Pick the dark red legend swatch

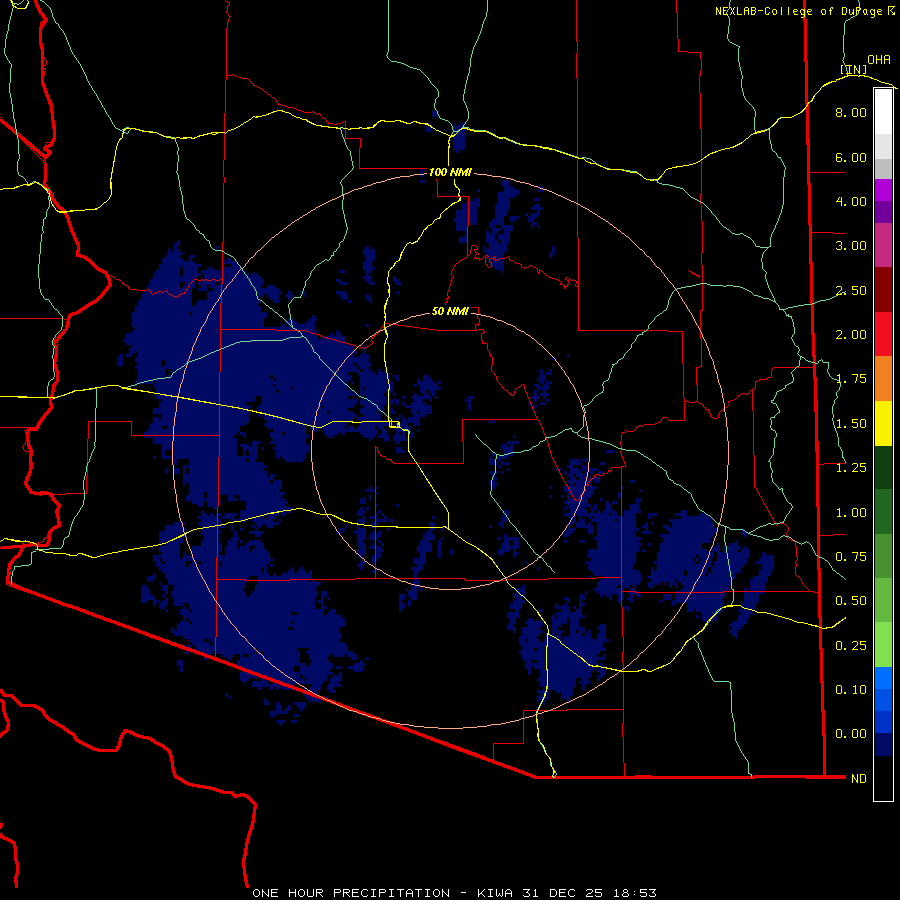pyautogui.click(x=883, y=290)
